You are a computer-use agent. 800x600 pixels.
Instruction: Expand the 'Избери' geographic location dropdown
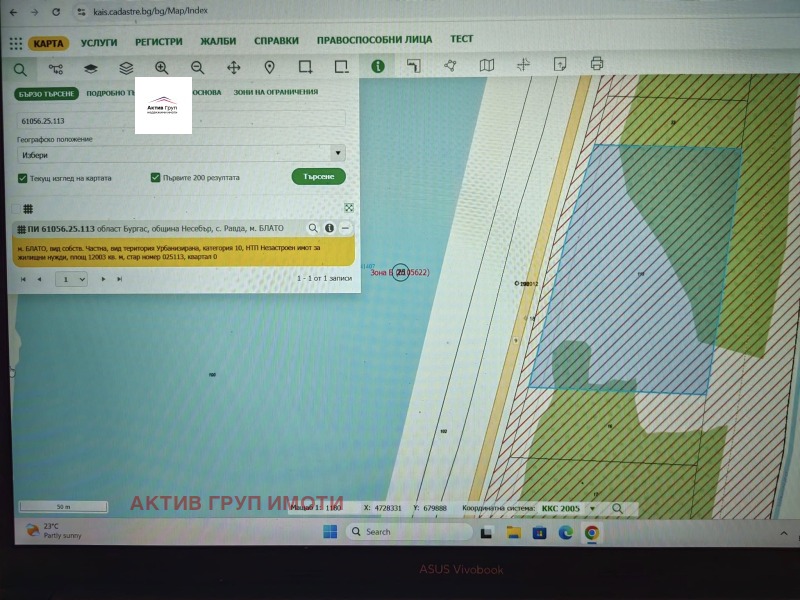click(x=181, y=155)
